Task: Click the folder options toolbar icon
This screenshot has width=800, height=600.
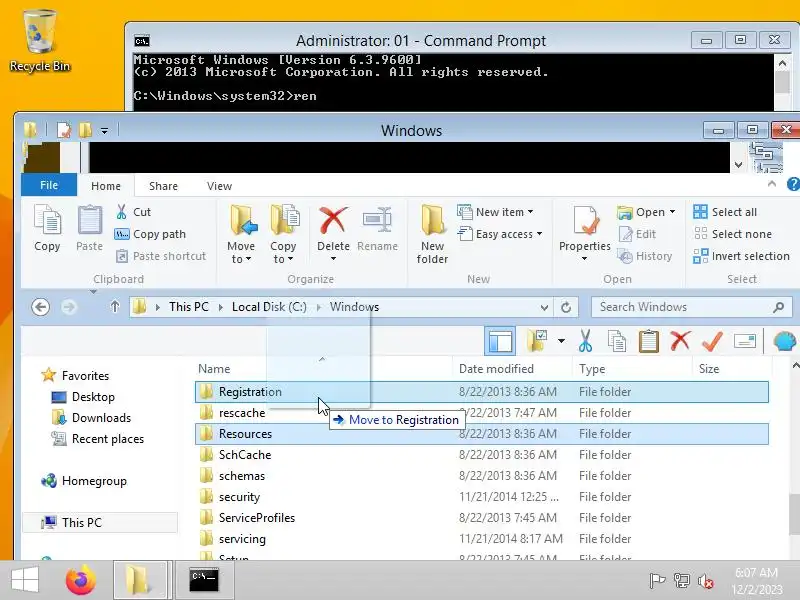Action: click(537, 341)
